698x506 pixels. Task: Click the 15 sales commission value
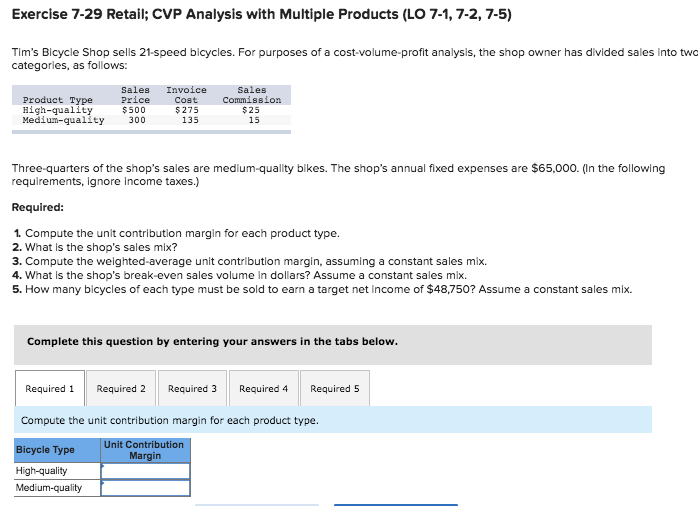tap(254, 120)
